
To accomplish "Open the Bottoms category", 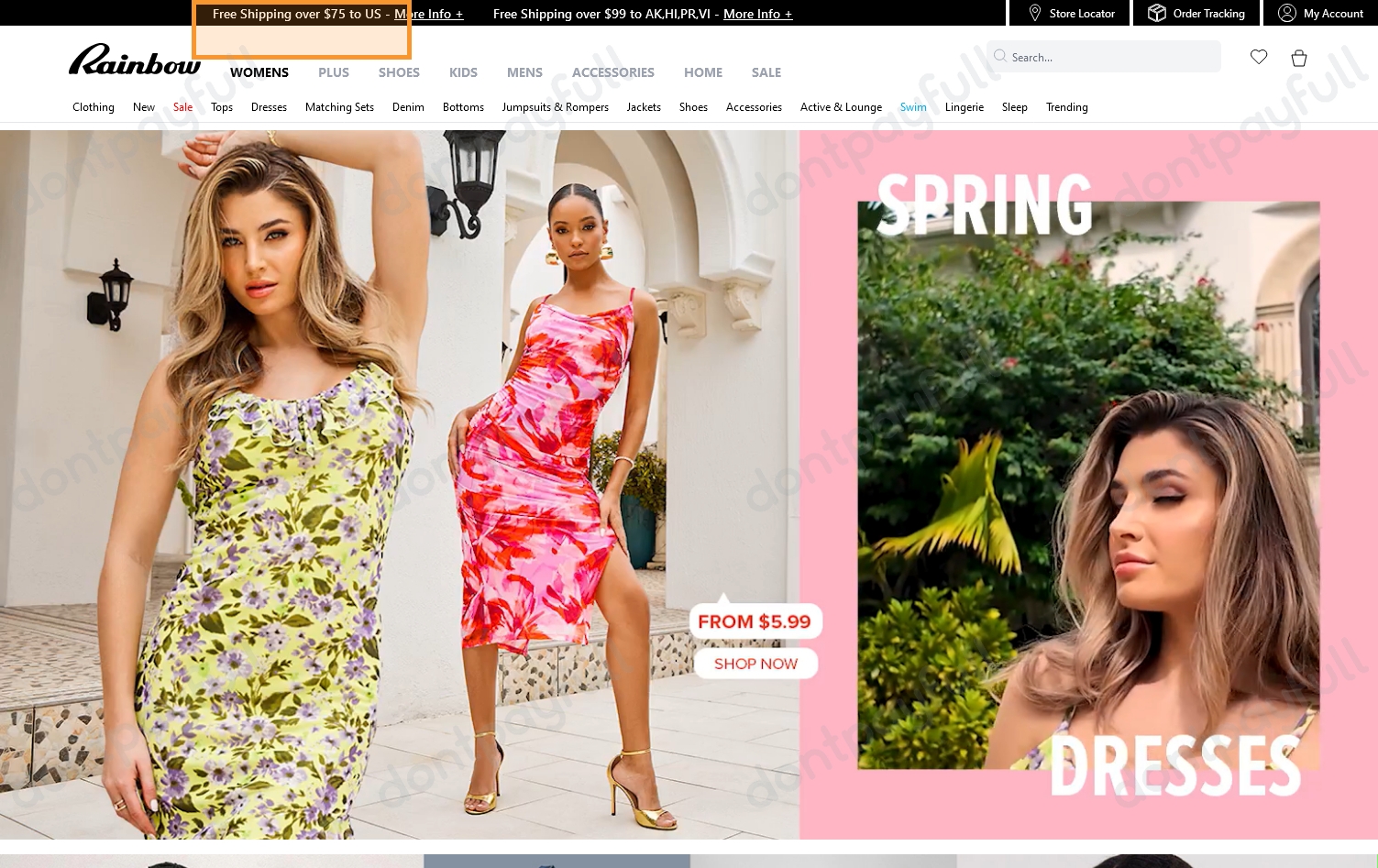I will 463,107.
